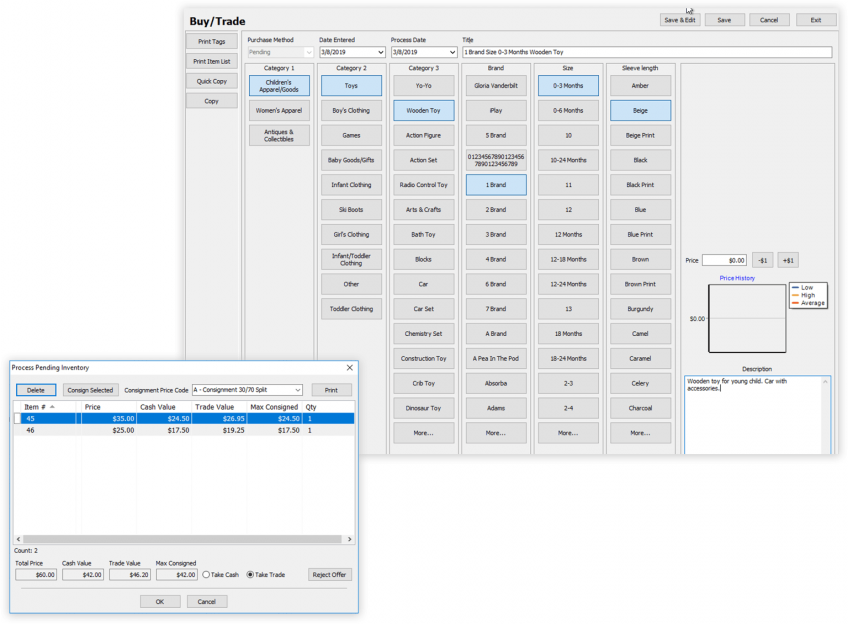Toggle the Wooden Toy category button
Image resolution: width=848 pixels, height=624 pixels.
pos(423,110)
